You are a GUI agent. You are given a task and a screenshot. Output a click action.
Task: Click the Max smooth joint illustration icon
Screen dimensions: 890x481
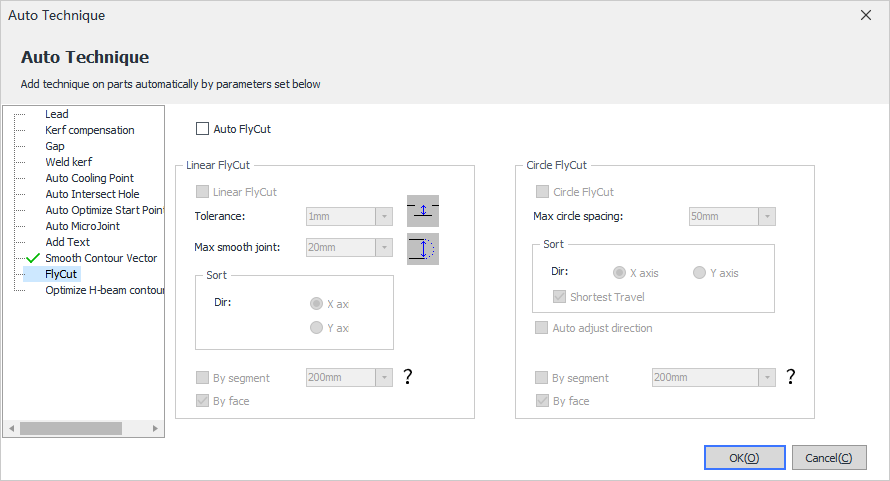pyautogui.click(x=423, y=249)
